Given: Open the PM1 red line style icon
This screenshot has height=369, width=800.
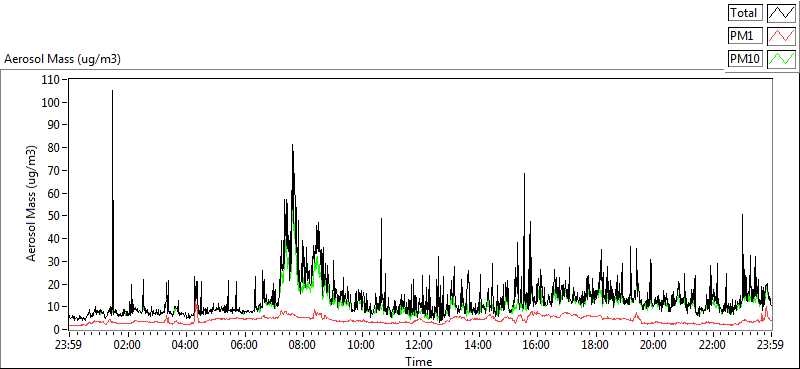Looking at the screenshot, I should point(782,36).
